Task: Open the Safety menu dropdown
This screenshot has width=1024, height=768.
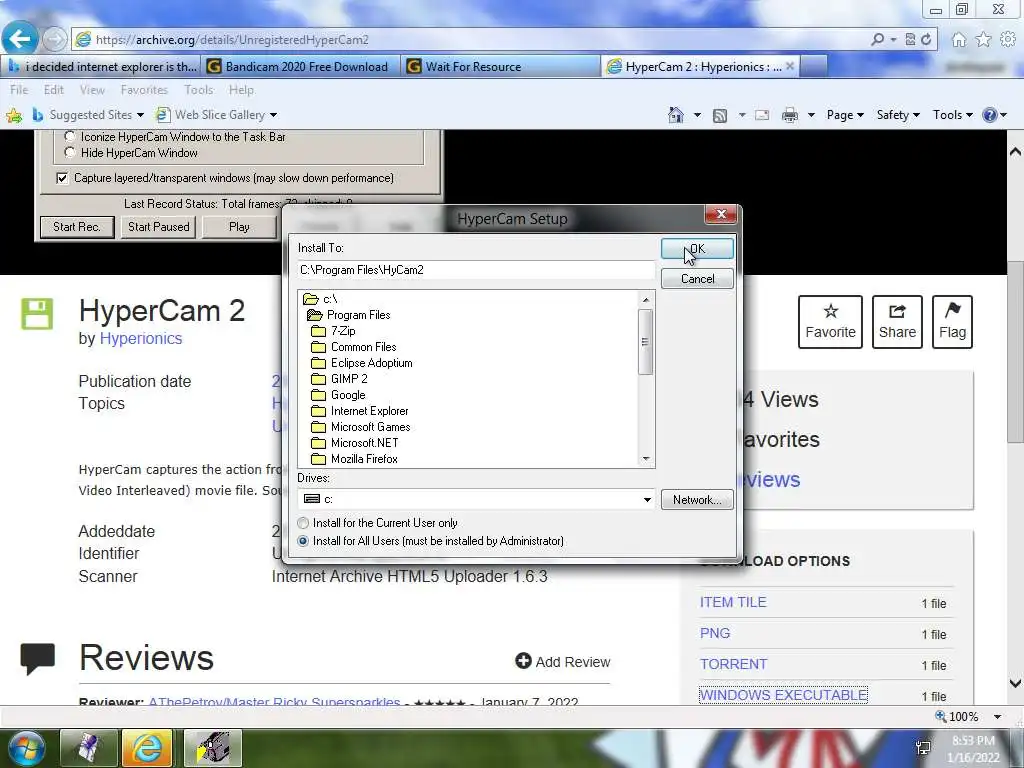Action: pyautogui.click(x=898, y=115)
